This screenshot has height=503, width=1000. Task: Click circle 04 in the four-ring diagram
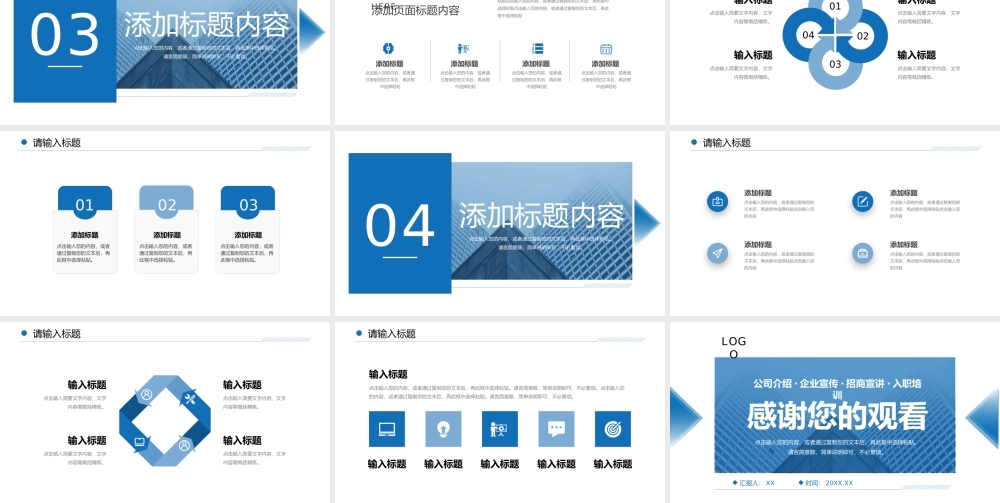click(808, 35)
